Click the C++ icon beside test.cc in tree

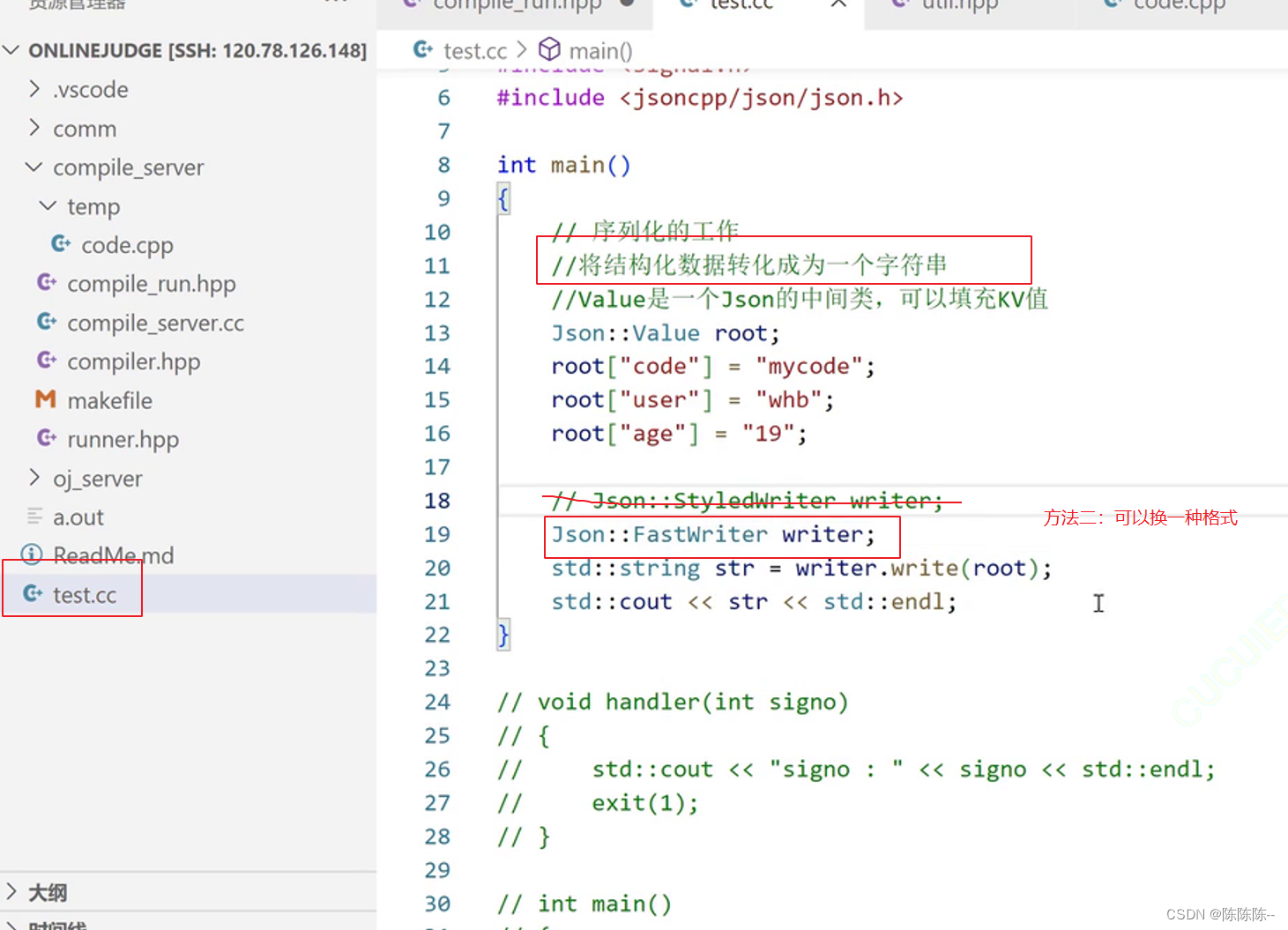[33, 593]
